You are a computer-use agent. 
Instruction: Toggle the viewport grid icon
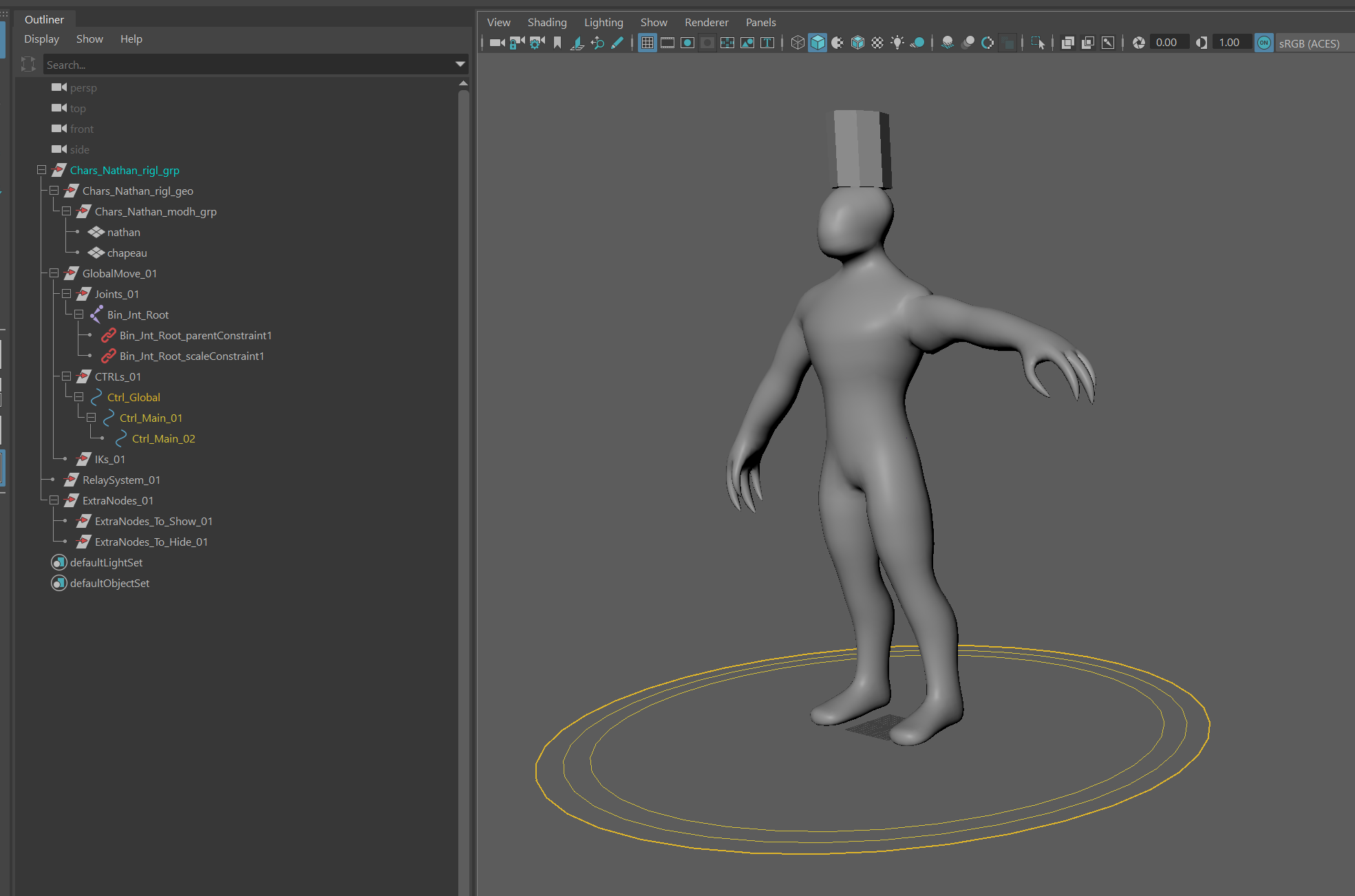pos(648,43)
